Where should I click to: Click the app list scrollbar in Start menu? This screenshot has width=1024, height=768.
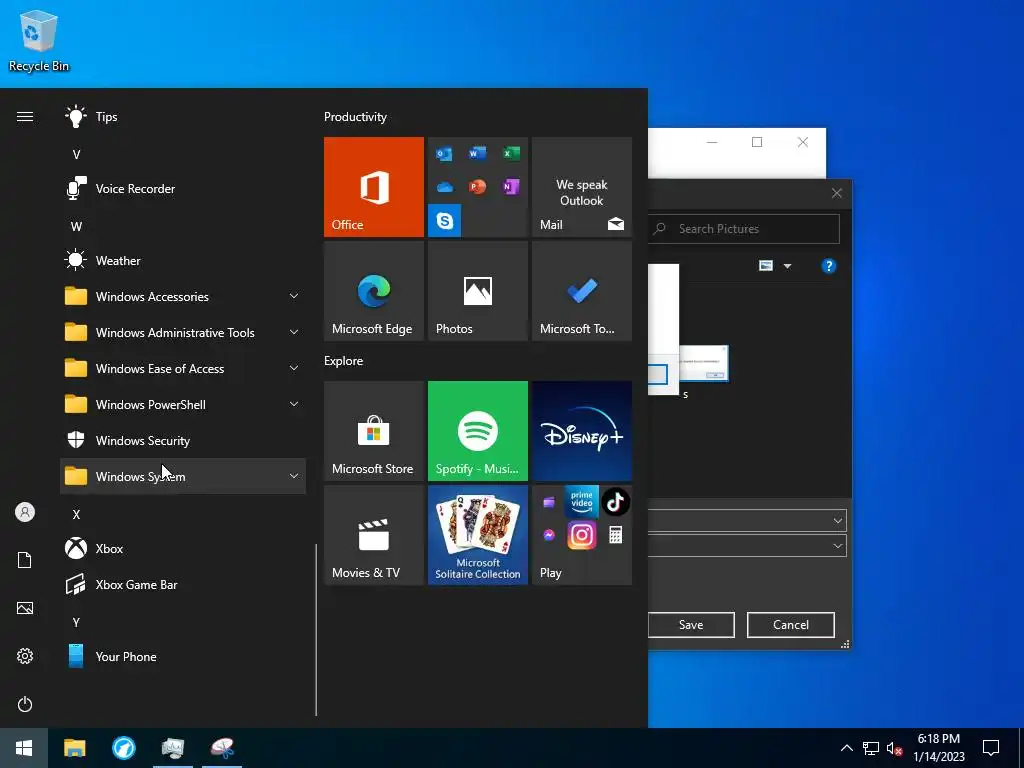316,630
